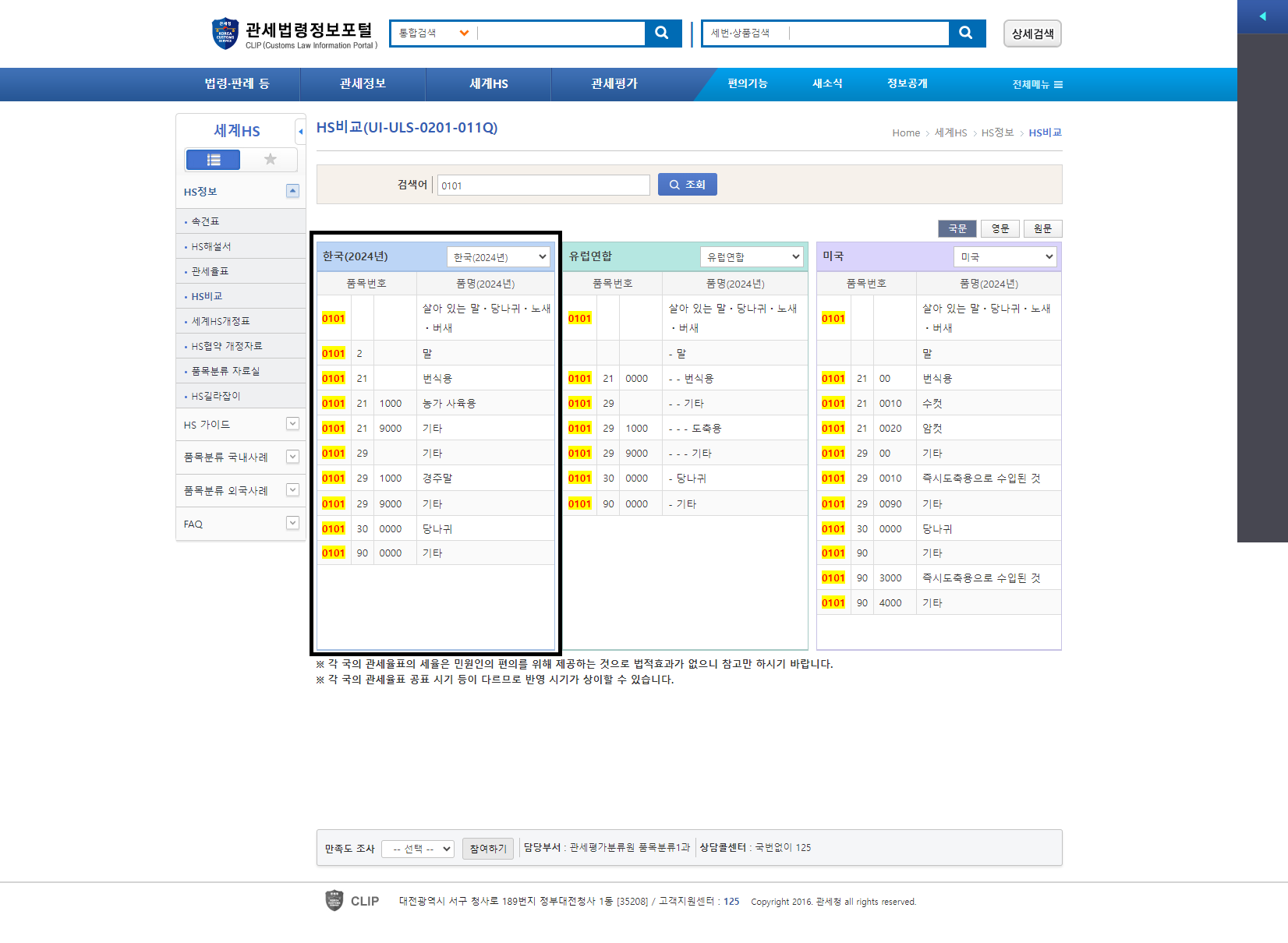Screen dimensions: 1288x943
Task: Open the 관세평가 main menu
Action: point(614,84)
